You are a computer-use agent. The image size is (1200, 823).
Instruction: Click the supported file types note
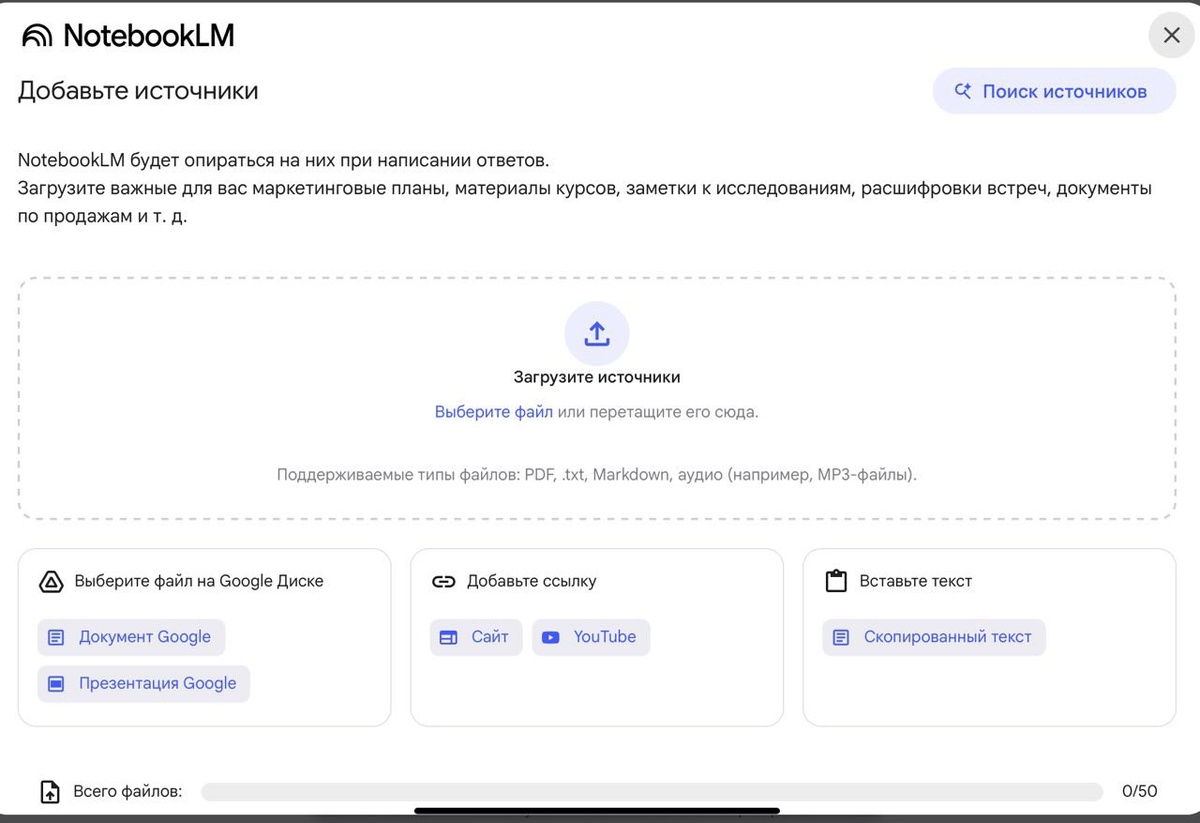coord(597,475)
